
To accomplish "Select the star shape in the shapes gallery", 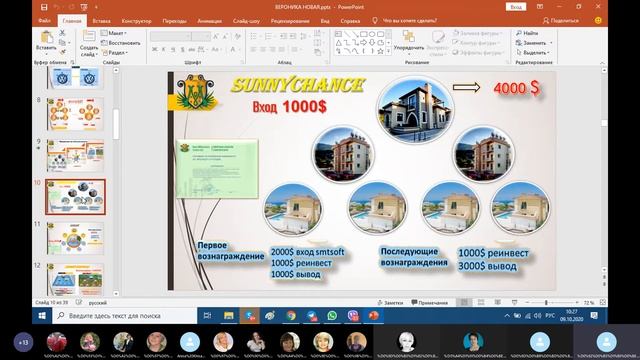I will click(x=380, y=51).
